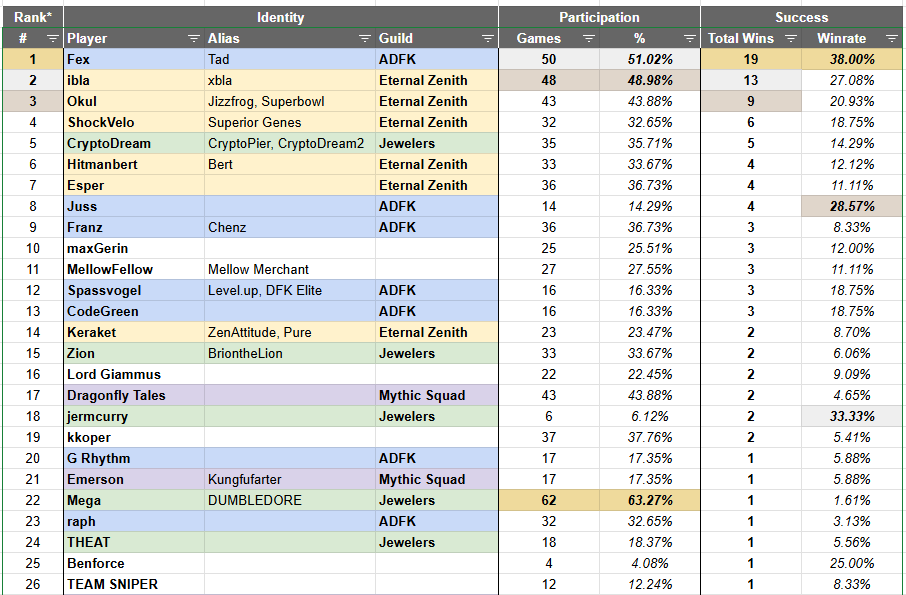Click the player cell ibla
The image size is (906, 595).
pos(134,80)
